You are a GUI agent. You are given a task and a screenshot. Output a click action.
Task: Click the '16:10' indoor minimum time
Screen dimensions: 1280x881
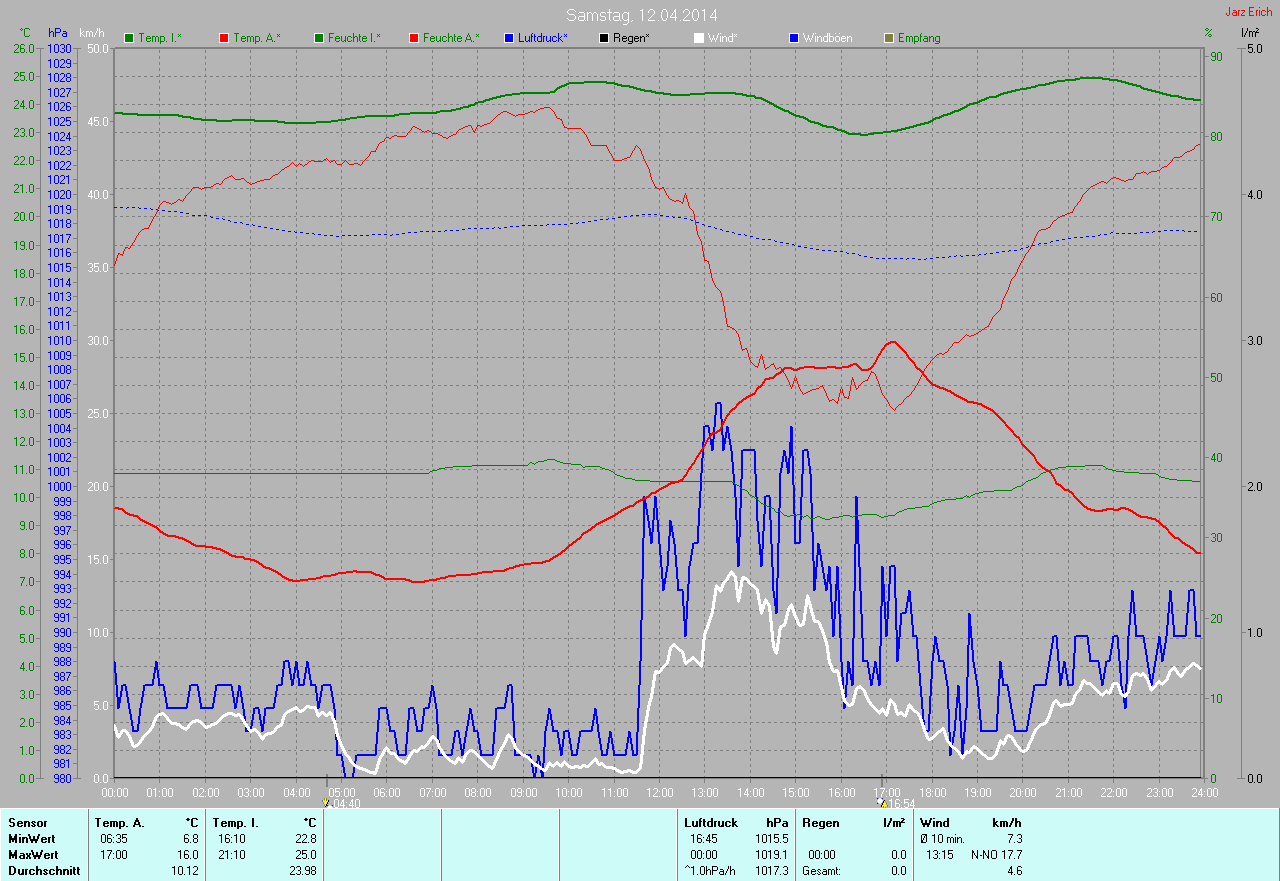[231, 839]
